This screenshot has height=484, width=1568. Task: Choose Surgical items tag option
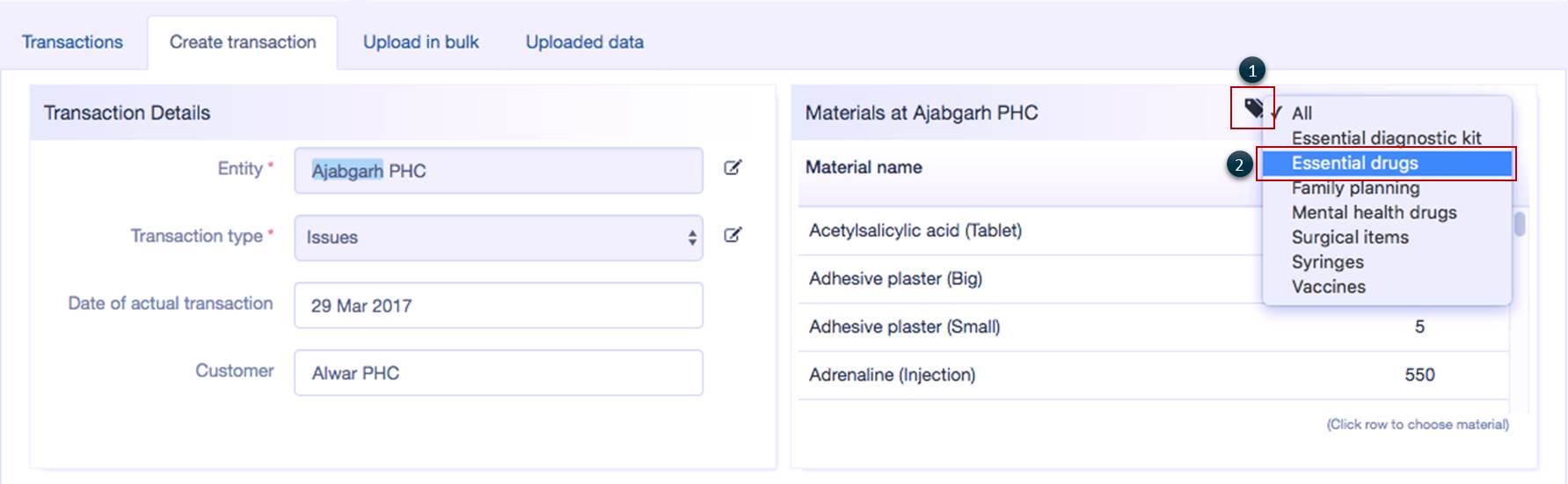point(1350,238)
